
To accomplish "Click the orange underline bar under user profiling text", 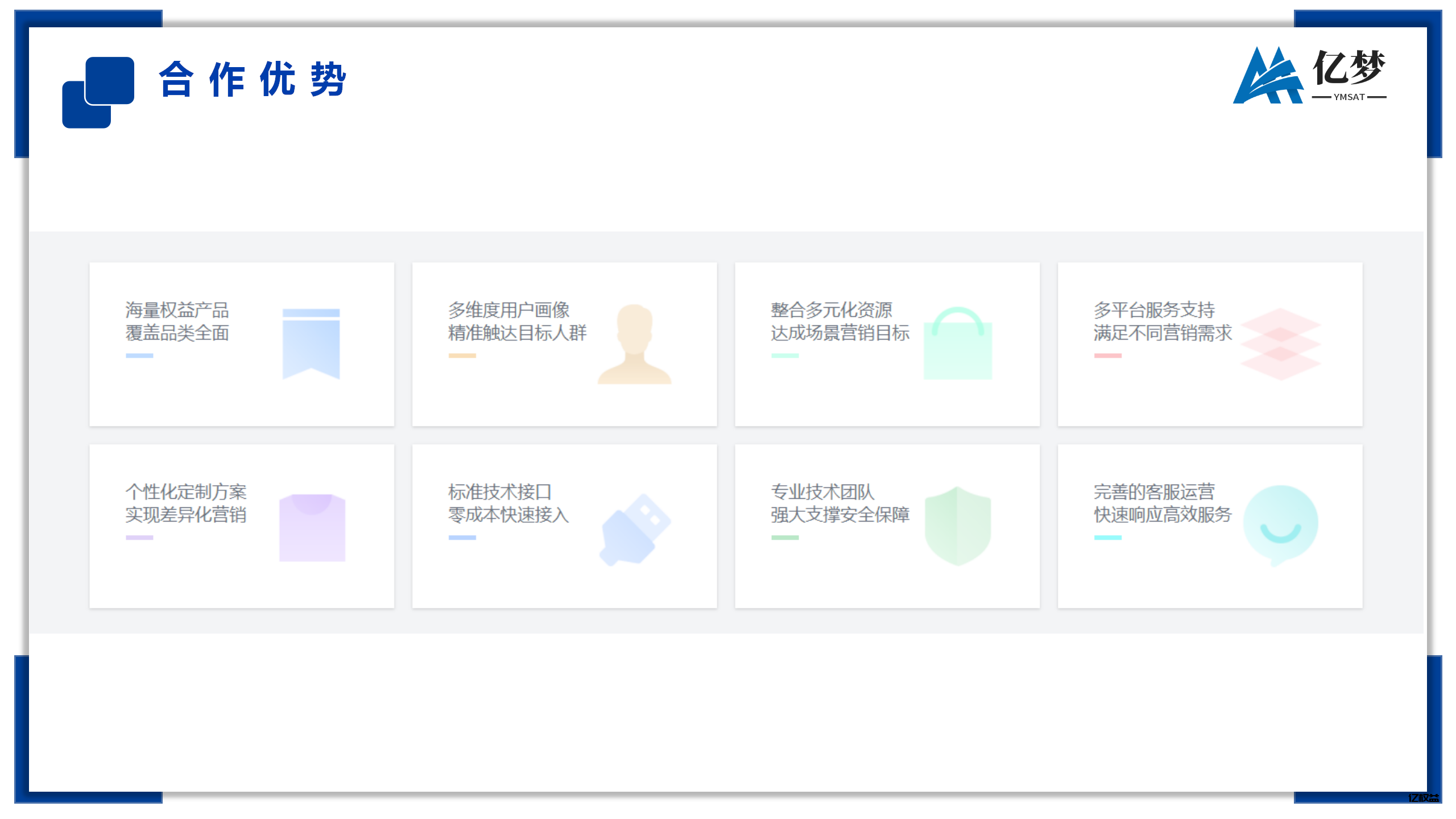I will coord(462,355).
